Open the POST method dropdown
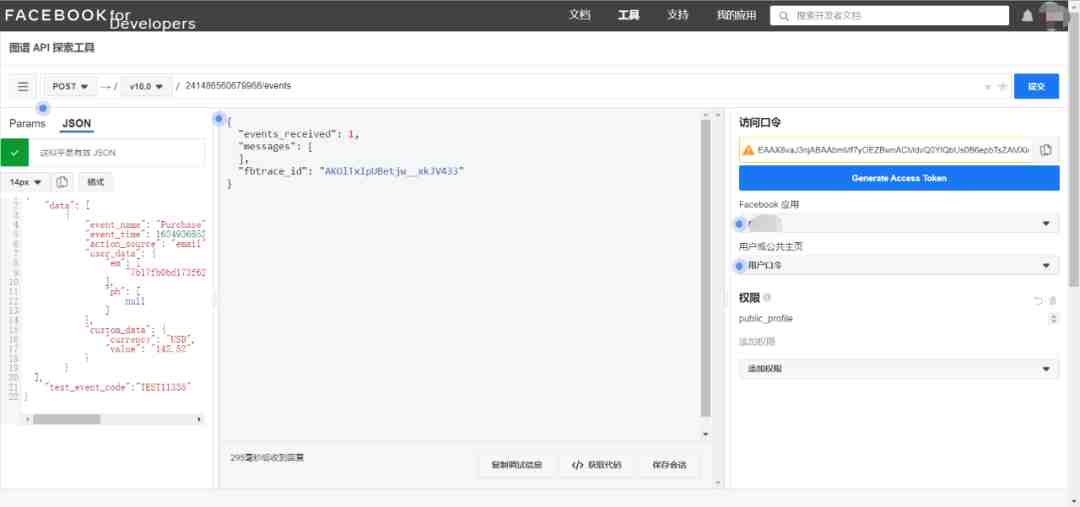Screen dimensions: 1080x507 pyautogui.click(x=70, y=87)
